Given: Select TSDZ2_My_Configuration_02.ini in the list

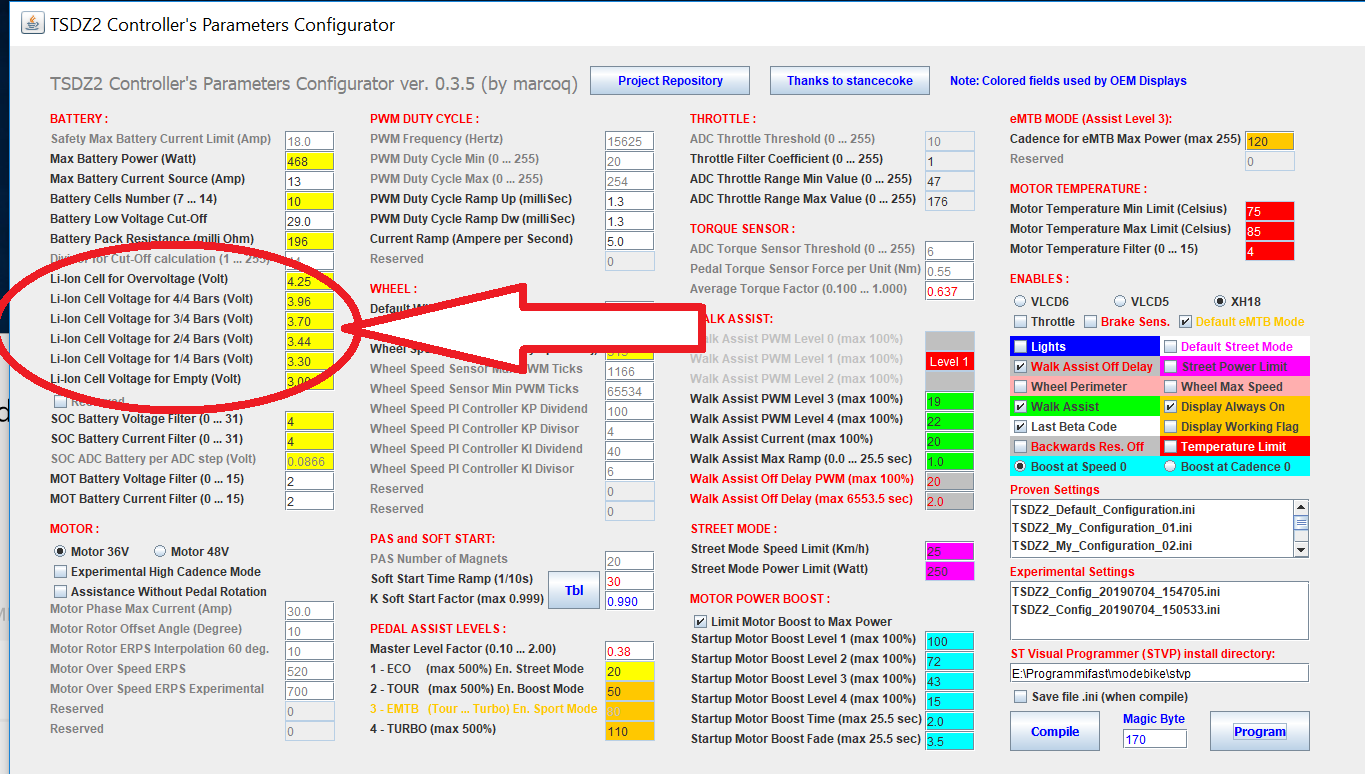Looking at the screenshot, I should click(x=1101, y=546).
